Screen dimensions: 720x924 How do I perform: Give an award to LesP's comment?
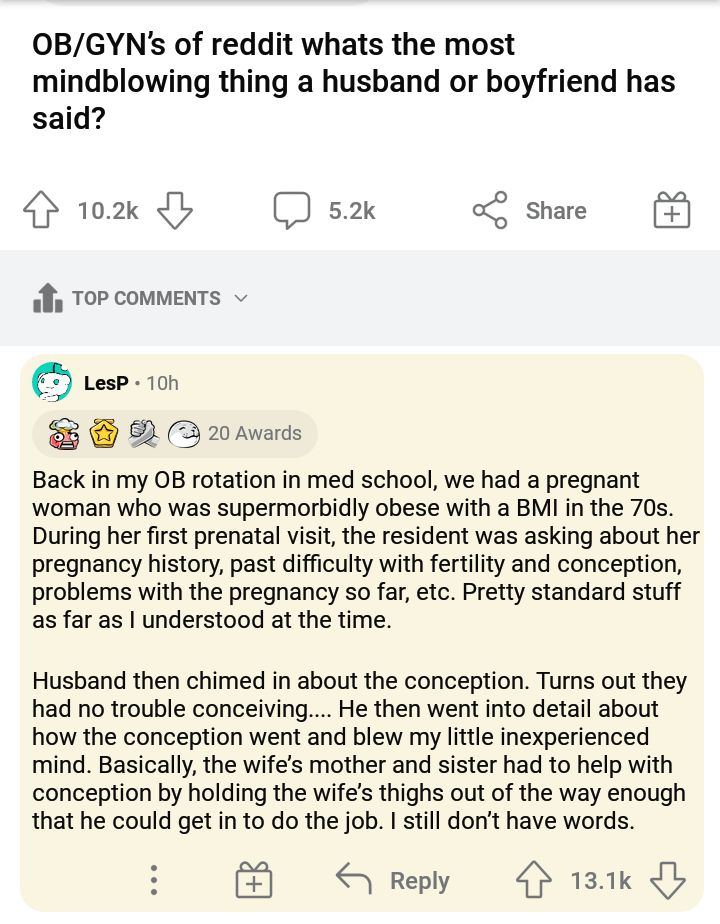tap(253, 880)
